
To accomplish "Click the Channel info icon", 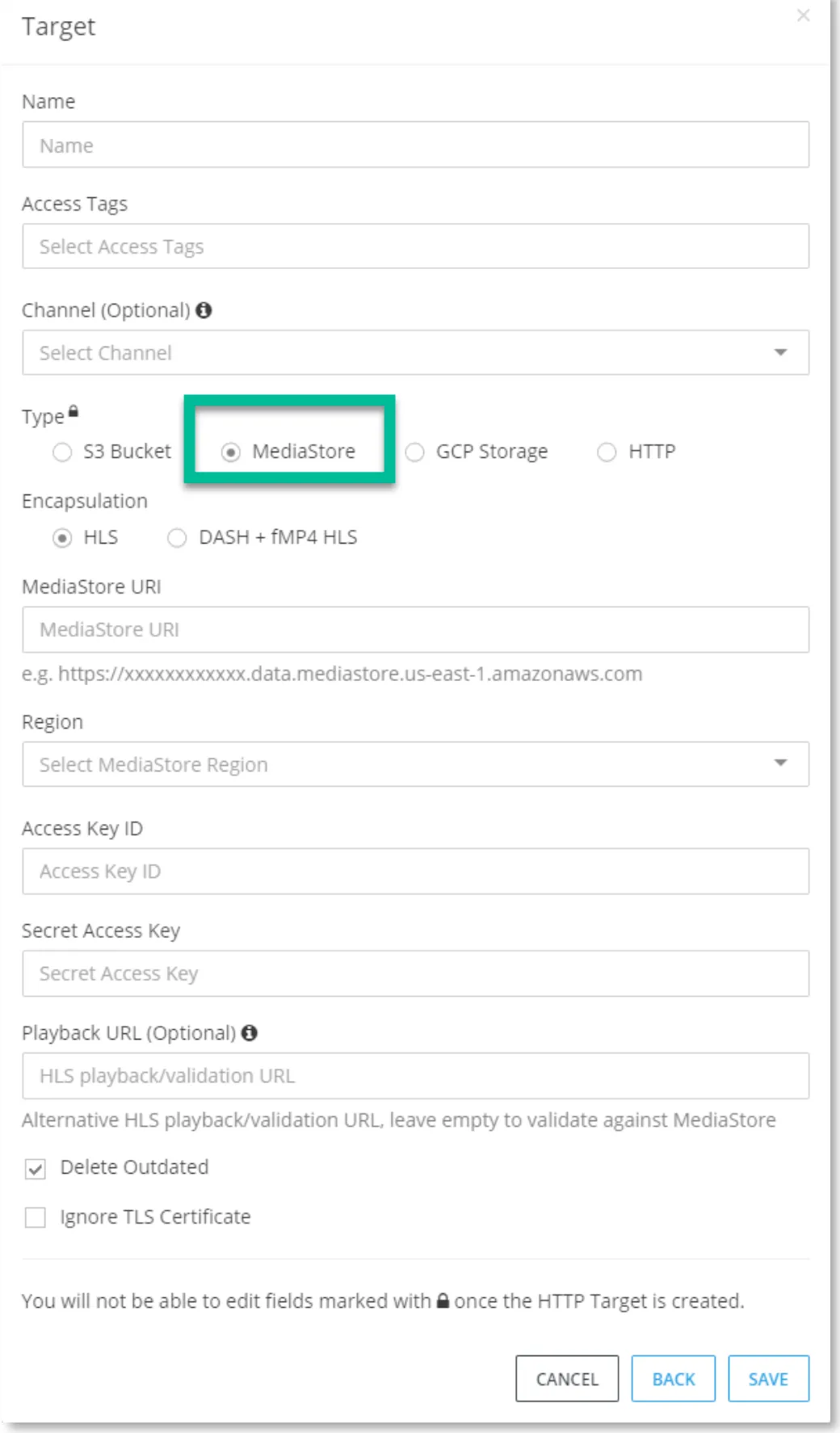I will click(204, 310).
